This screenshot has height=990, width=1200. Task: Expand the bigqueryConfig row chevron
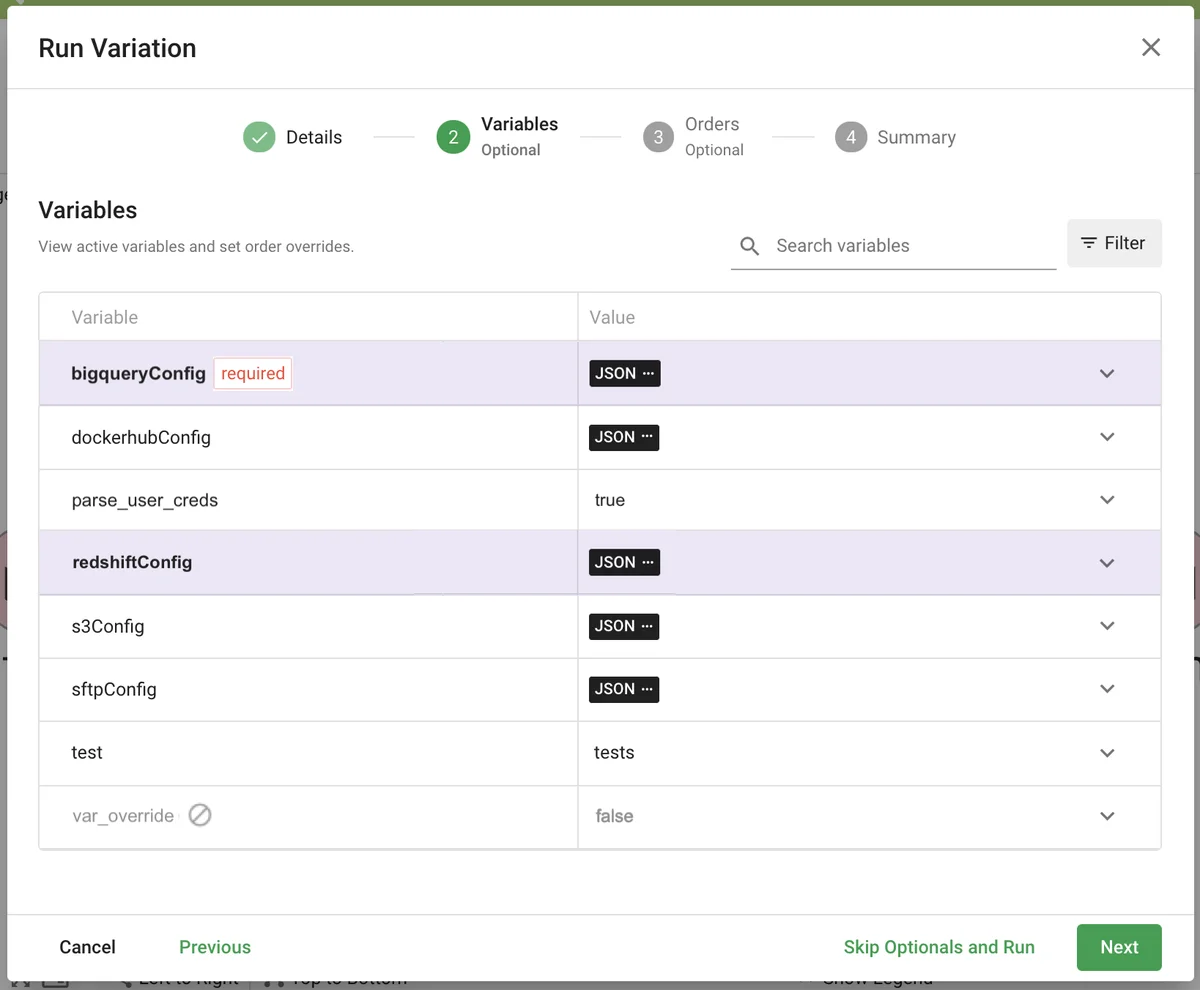tap(1107, 373)
